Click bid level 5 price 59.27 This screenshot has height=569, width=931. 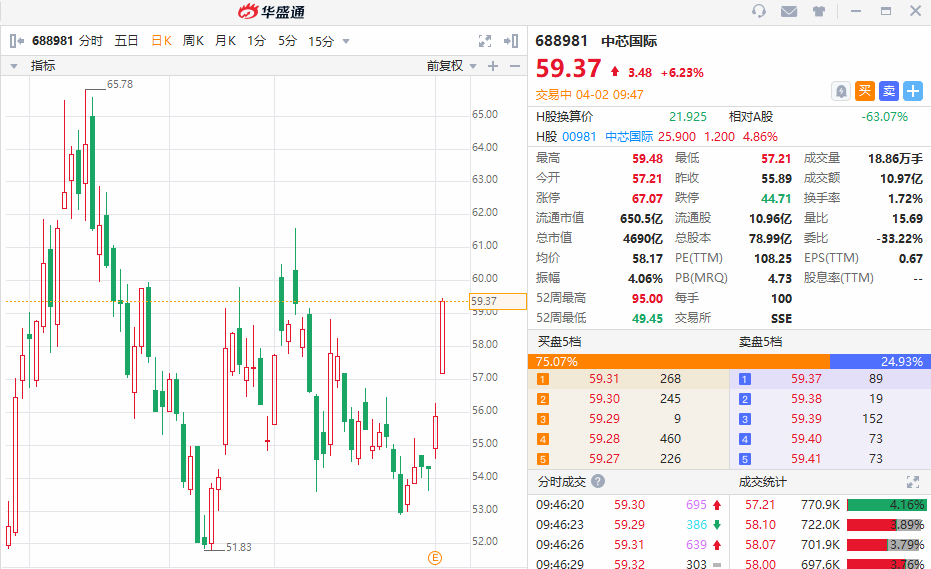coord(604,459)
